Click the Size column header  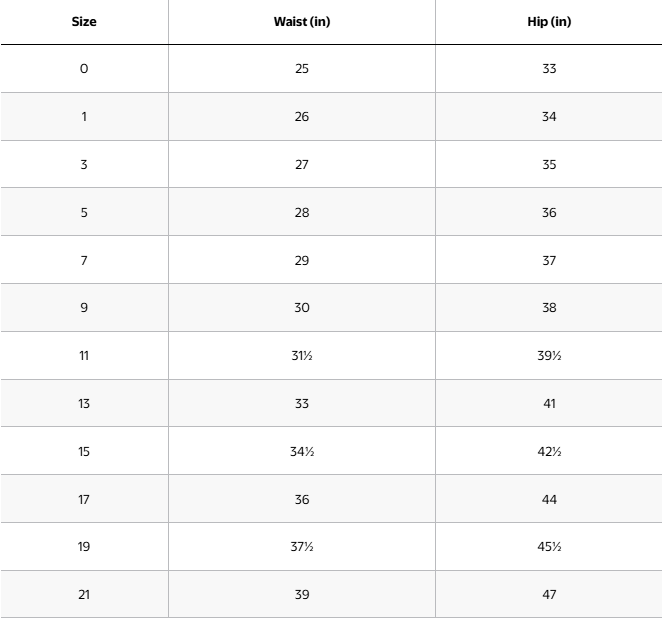click(84, 22)
